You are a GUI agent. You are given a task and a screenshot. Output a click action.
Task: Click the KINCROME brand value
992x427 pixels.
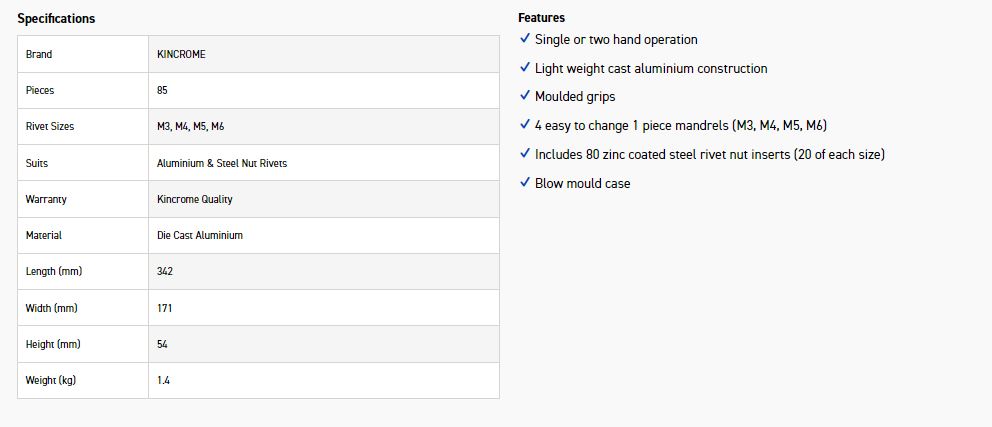(x=181, y=54)
